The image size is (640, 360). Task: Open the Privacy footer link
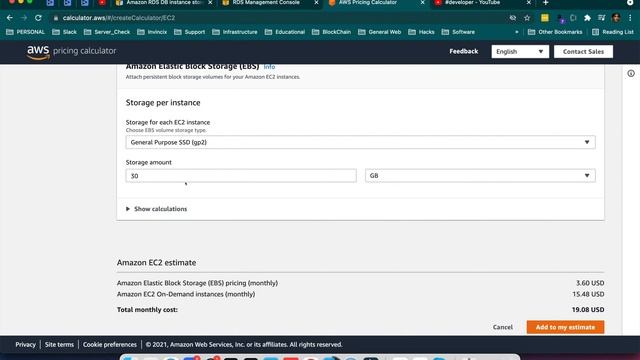[25, 344]
